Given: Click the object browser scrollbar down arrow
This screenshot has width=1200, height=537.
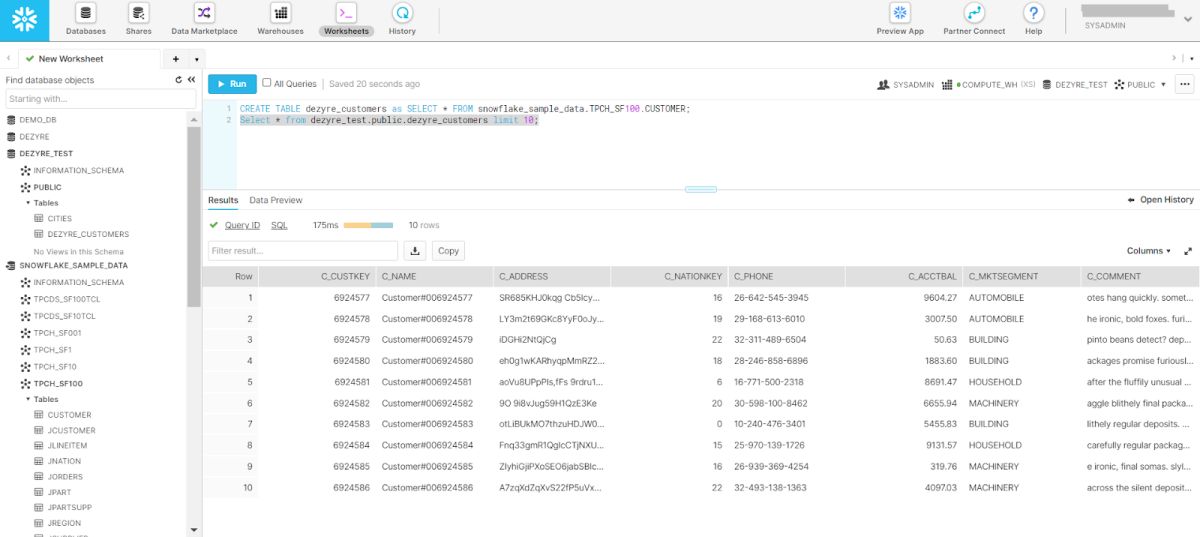Looking at the screenshot, I should pyautogui.click(x=193, y=529).
